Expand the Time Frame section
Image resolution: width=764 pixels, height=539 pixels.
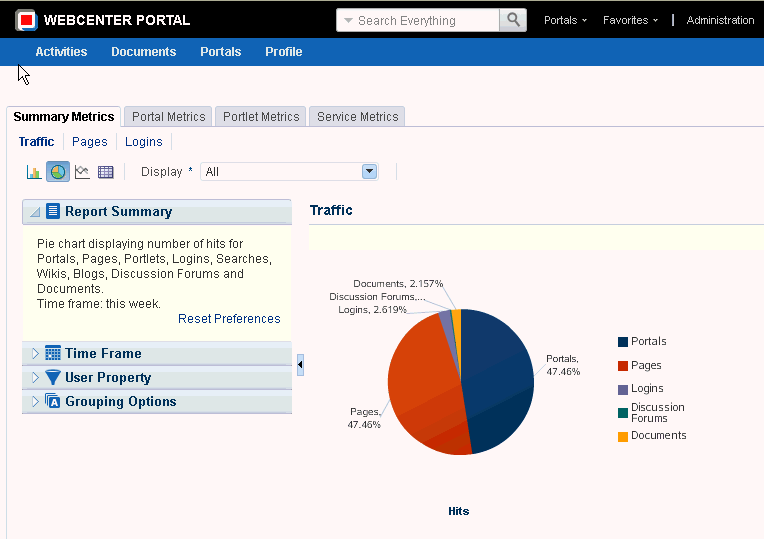(35, 353)
